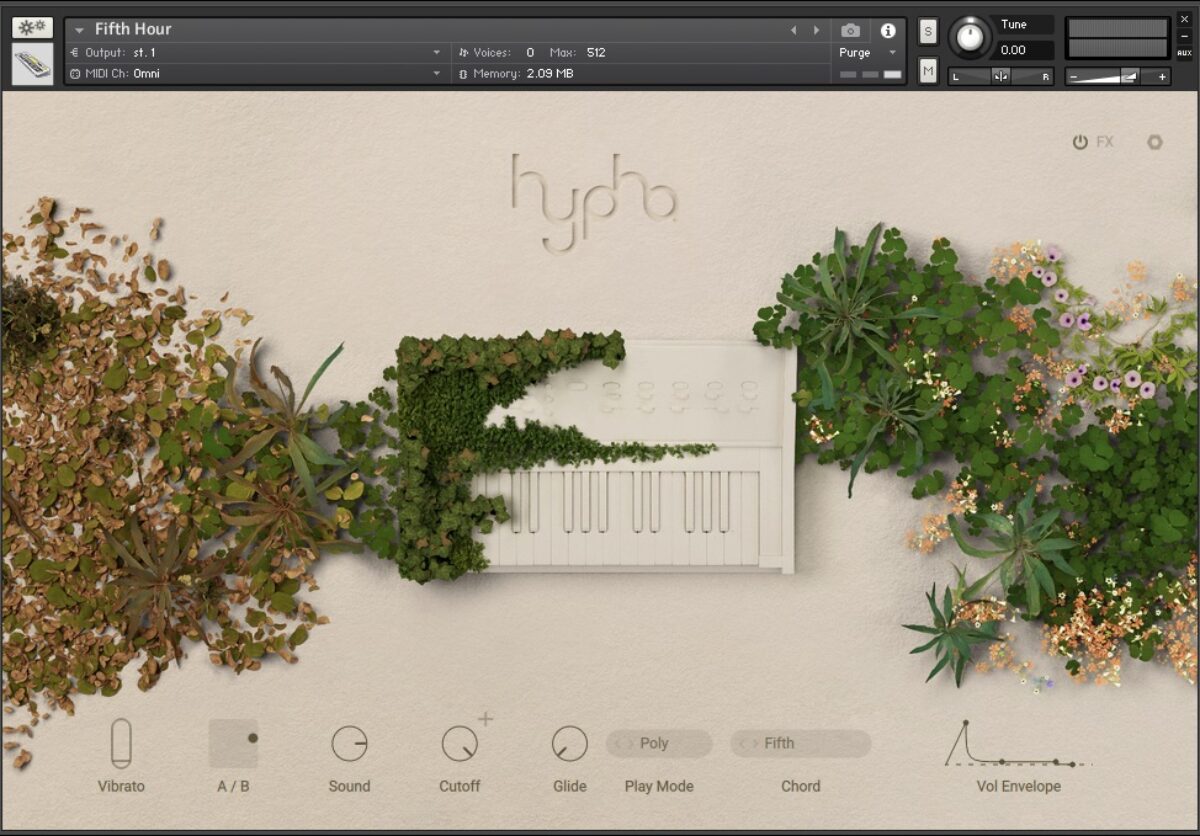Decrease volume with the minus button
Viewport: 1200px width, 836px height.
click(x=1074, y=77)
